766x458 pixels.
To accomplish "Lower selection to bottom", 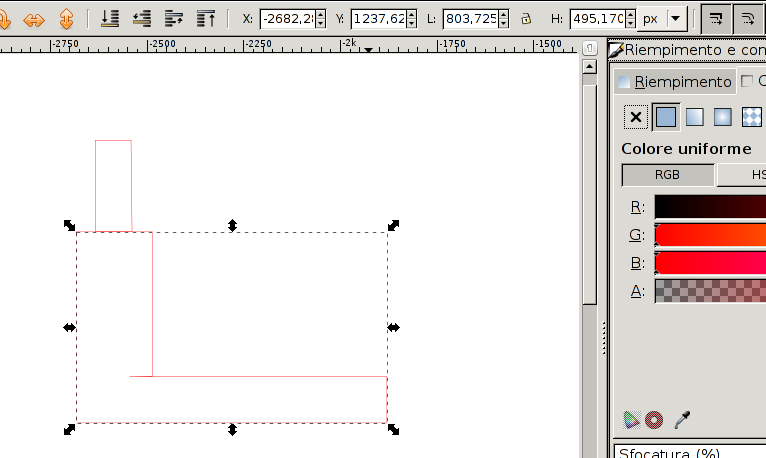I will 110,19.
